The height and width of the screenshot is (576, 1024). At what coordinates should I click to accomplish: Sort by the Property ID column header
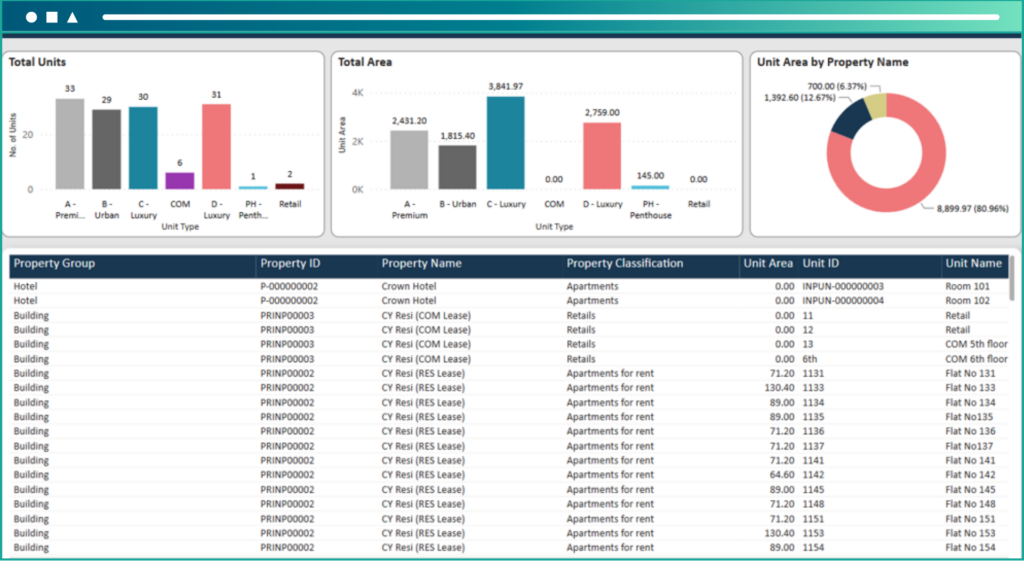click(290, 264)
